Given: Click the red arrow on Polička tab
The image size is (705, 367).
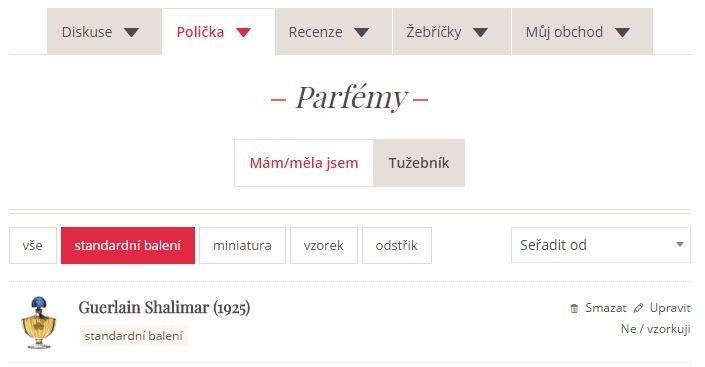Looking at the screenshot, I should tap(243, 32).
